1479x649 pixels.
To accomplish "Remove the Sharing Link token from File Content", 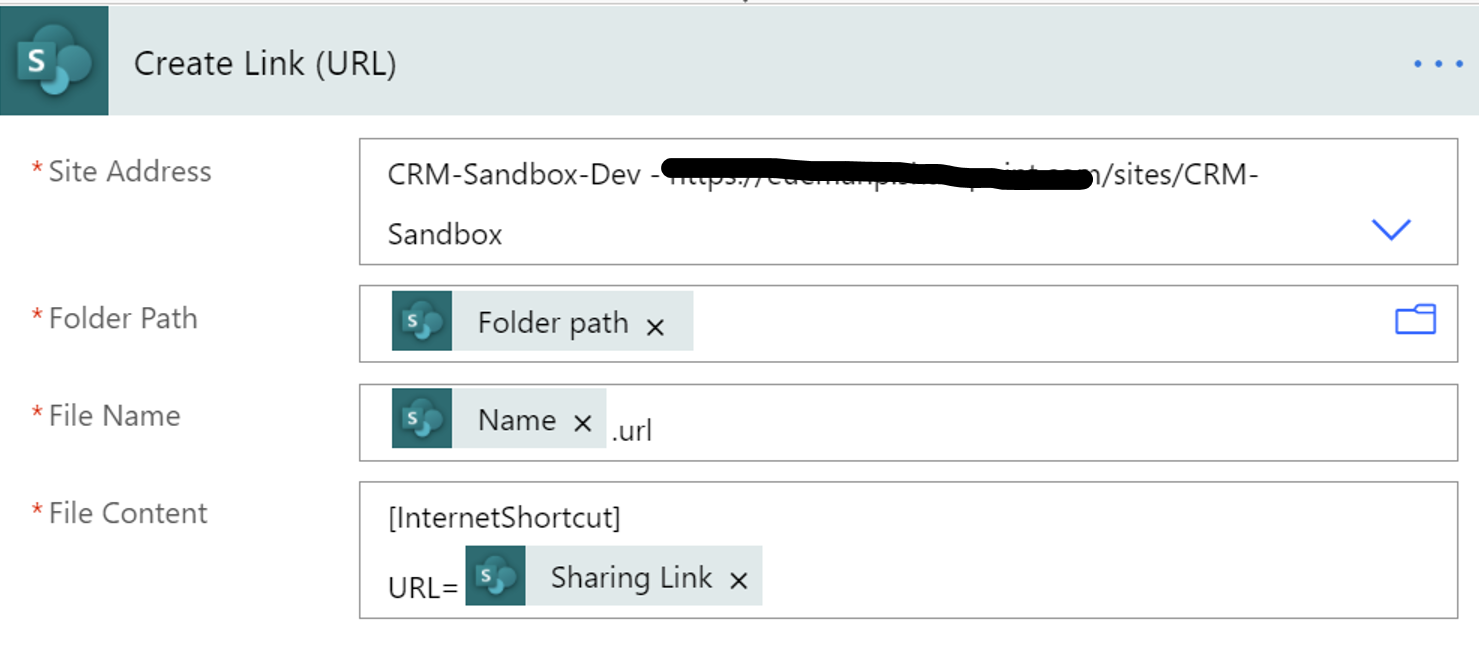I will pos(738,578).
